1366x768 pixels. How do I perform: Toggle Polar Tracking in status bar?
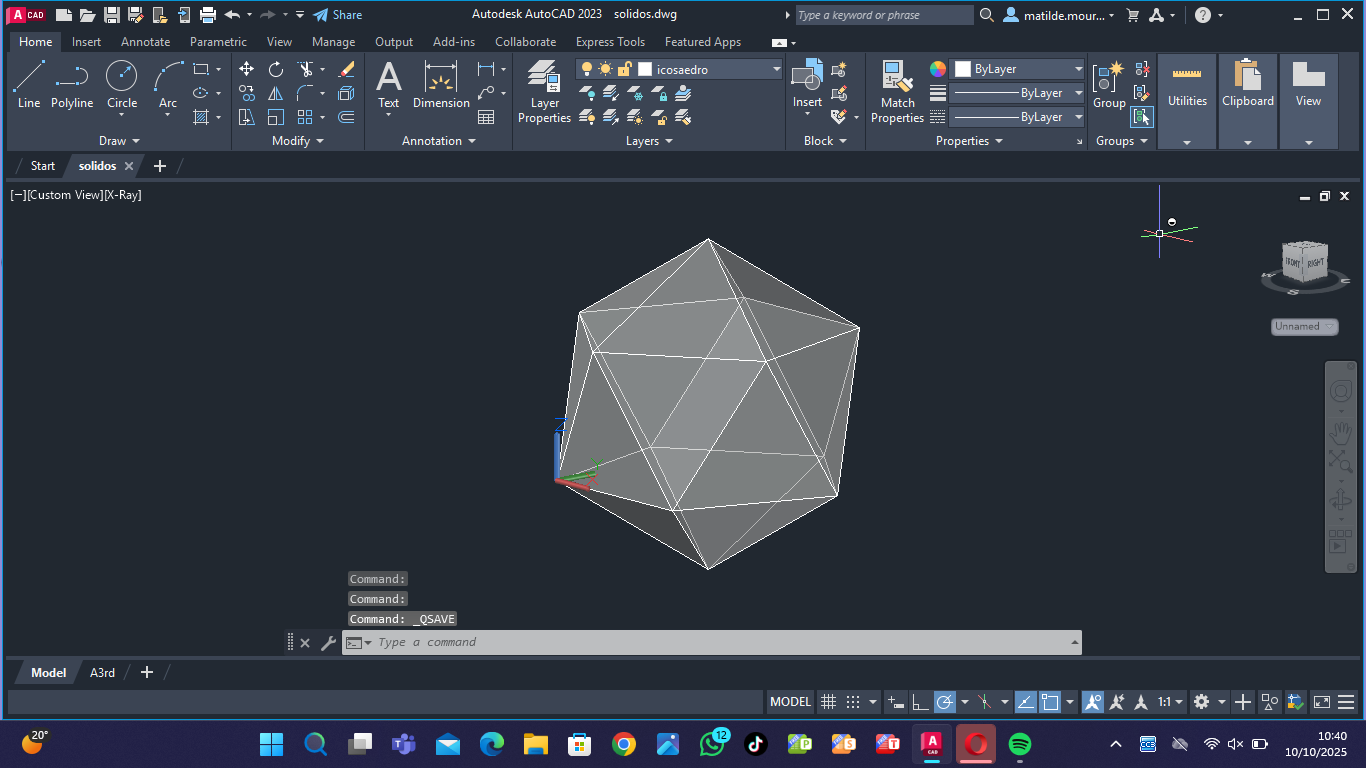click(x=945, y=702)
